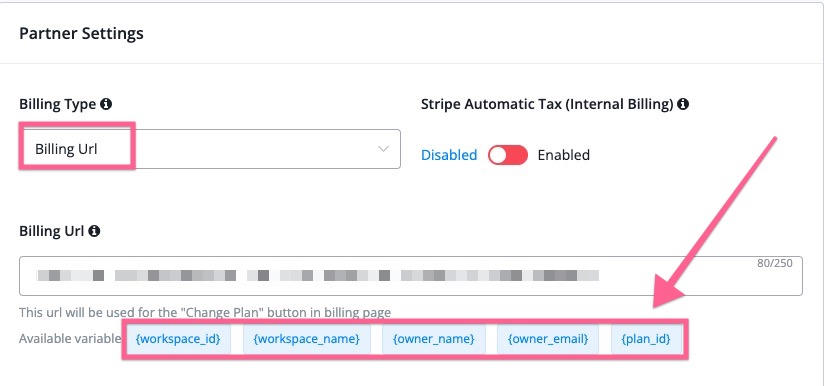Click the 80/250 character counter
This screenshot has height=386, width=824.
(775, 264)
